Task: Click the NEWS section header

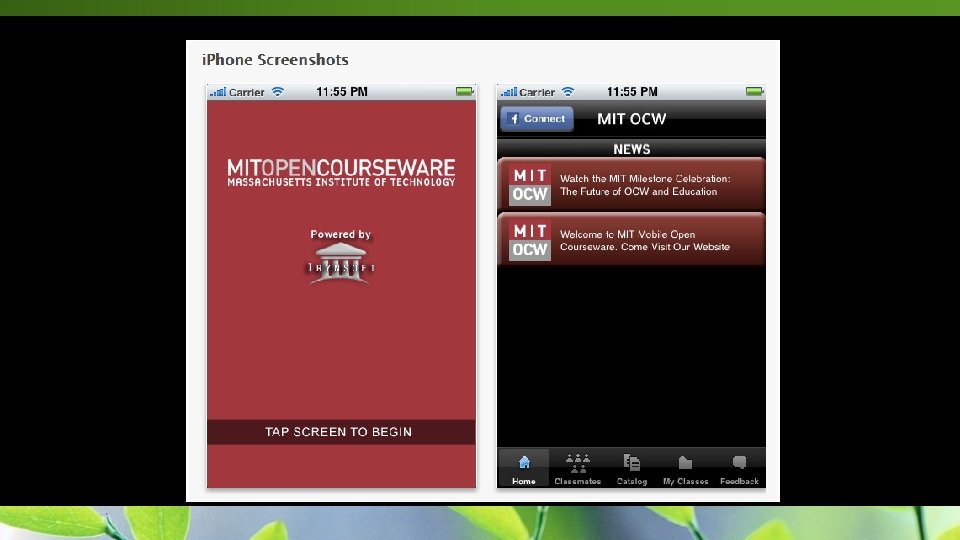Action: point(631,149)
